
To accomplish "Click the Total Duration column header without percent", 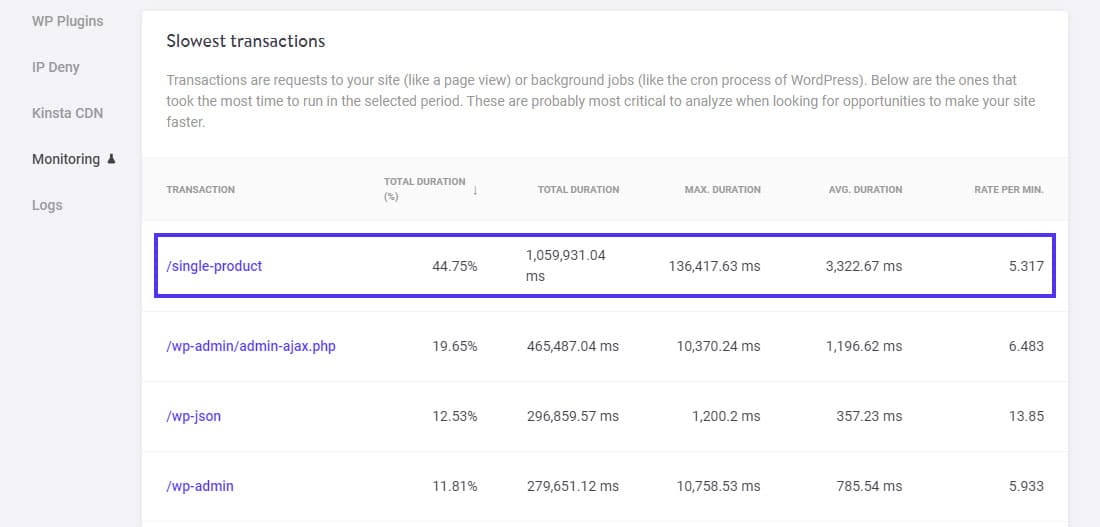I will click(578, 189).
